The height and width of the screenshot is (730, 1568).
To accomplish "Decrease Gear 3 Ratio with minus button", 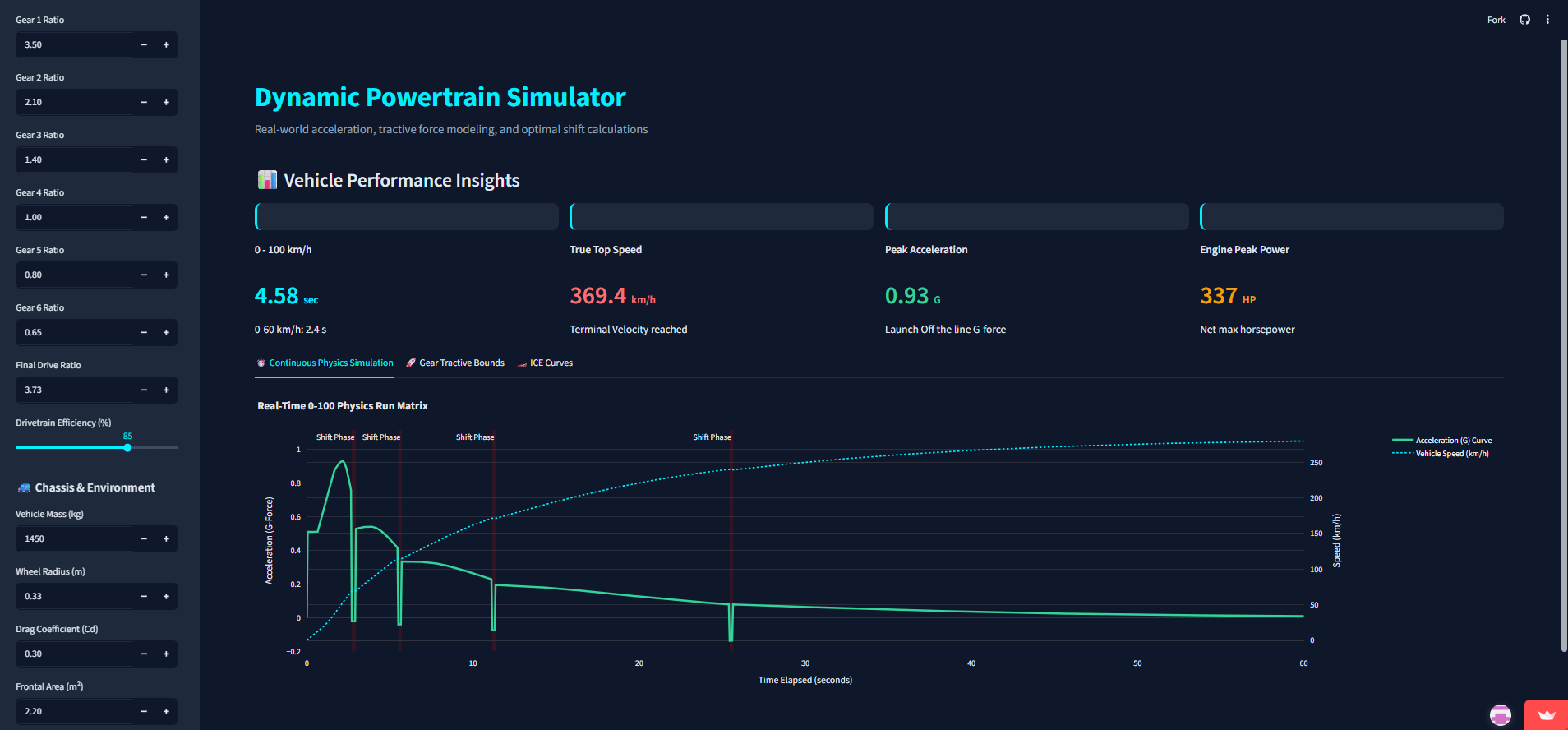I will tap(144, 159).
